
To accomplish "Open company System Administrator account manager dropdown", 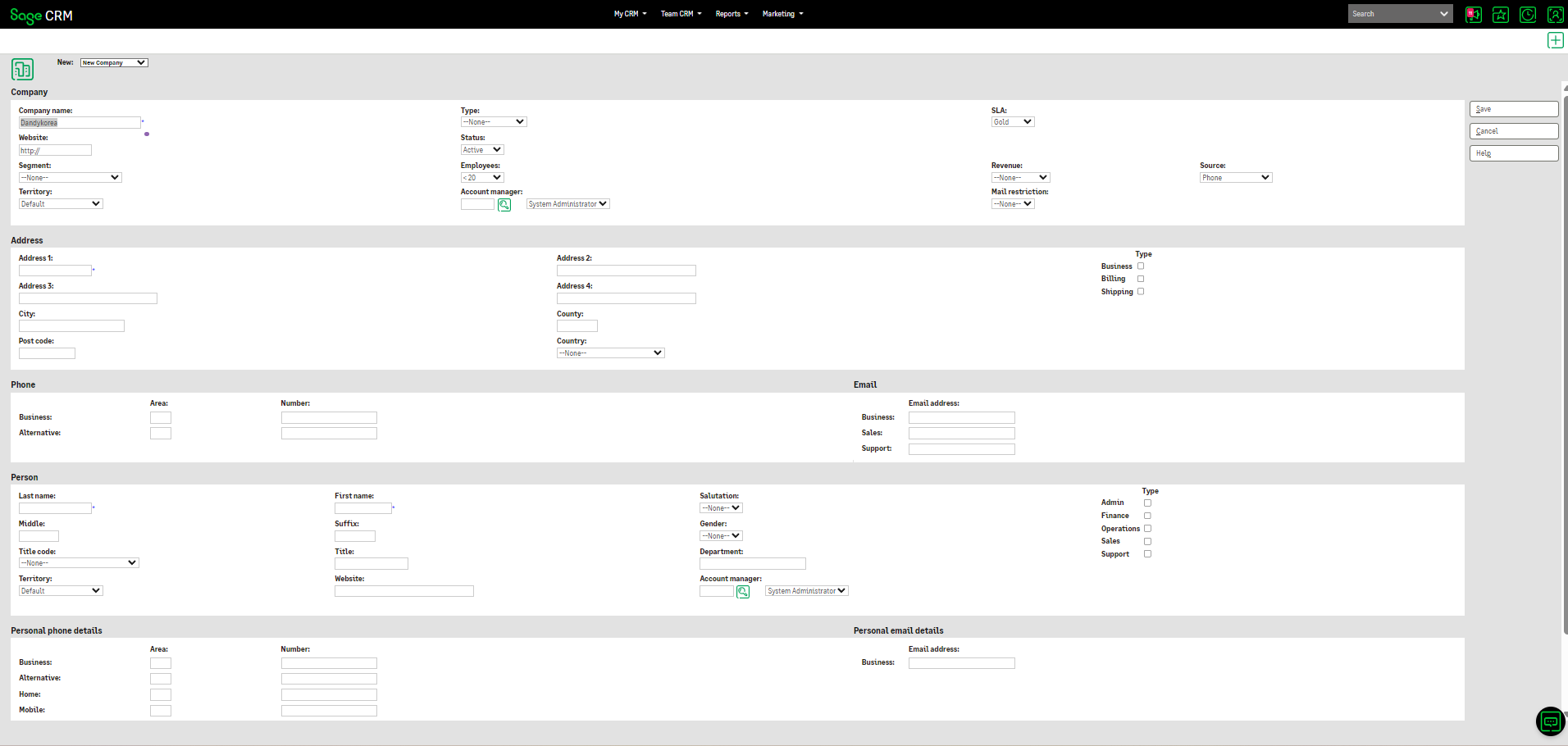I will pos(568,203).
